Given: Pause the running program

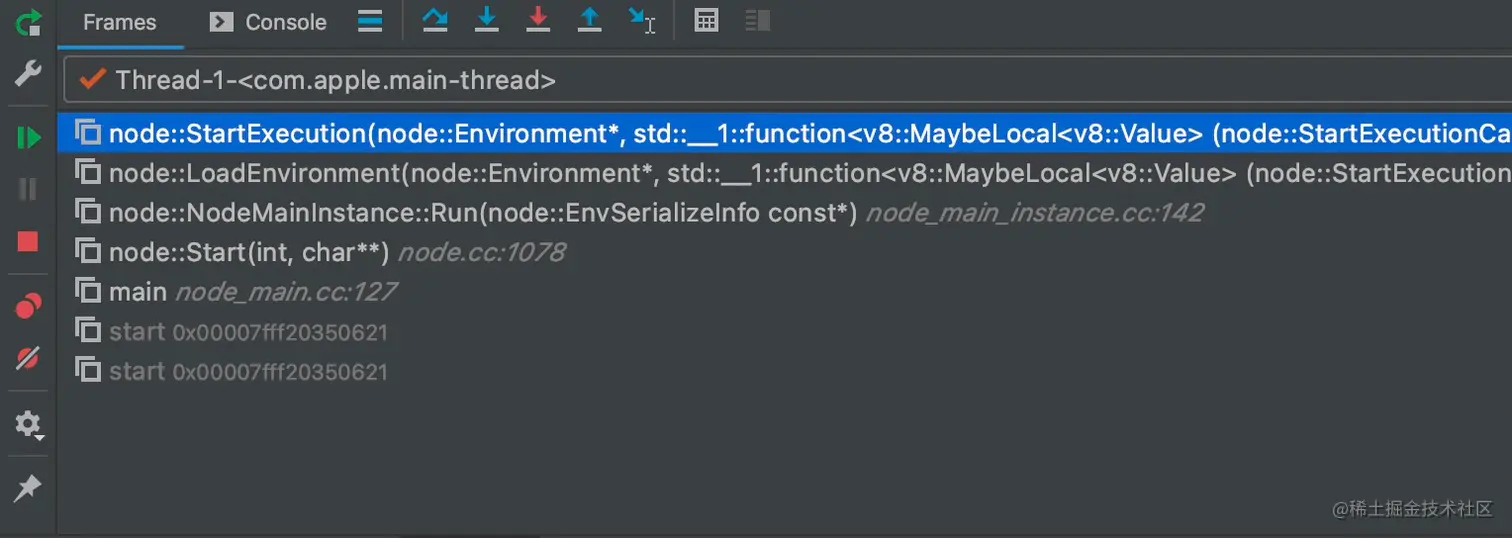Looking at the screenshot, I should pos(28,189).
